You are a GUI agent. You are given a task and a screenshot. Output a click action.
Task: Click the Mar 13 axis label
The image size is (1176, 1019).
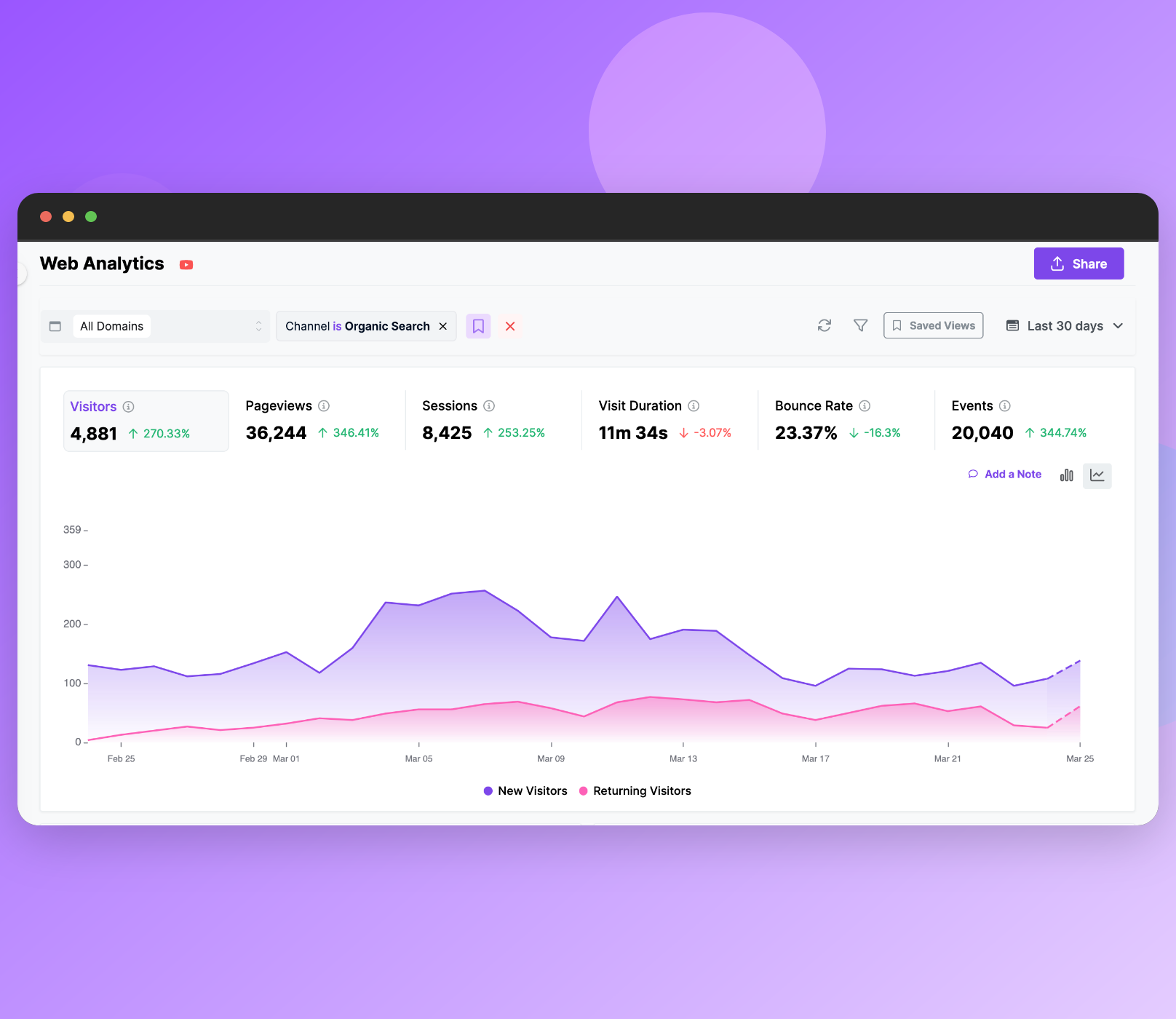(683, 759)
